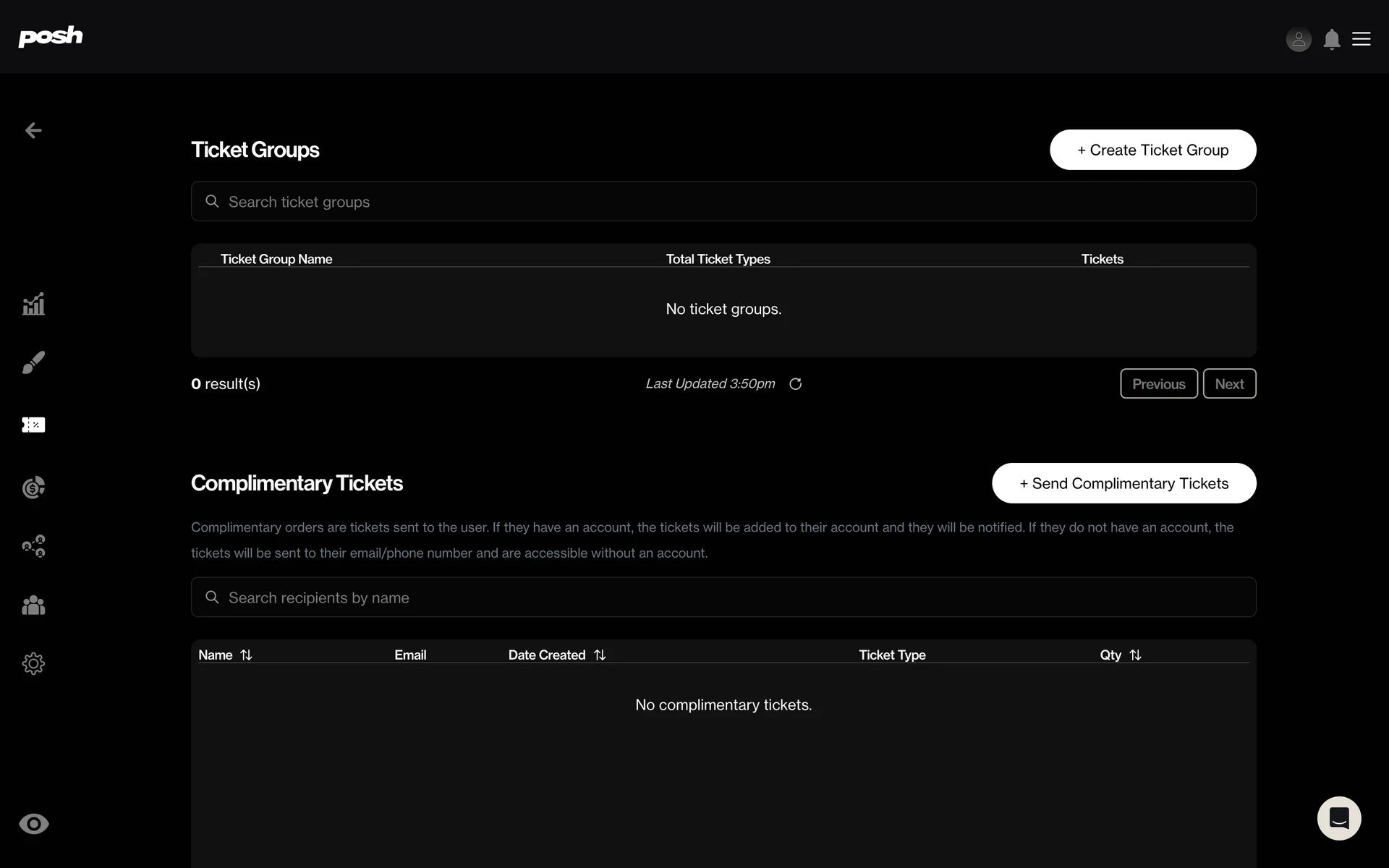Refresh the last updated ticket groups

point(795,384)
